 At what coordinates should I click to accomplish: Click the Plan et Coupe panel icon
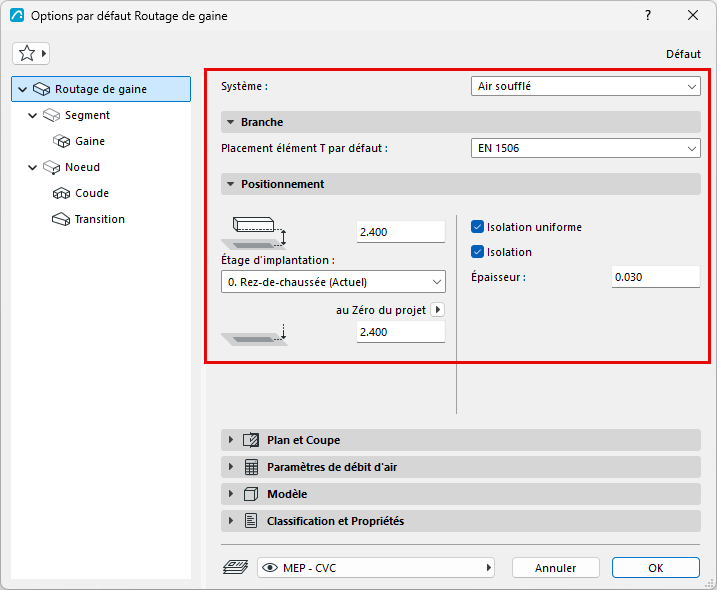click(251, 440)
